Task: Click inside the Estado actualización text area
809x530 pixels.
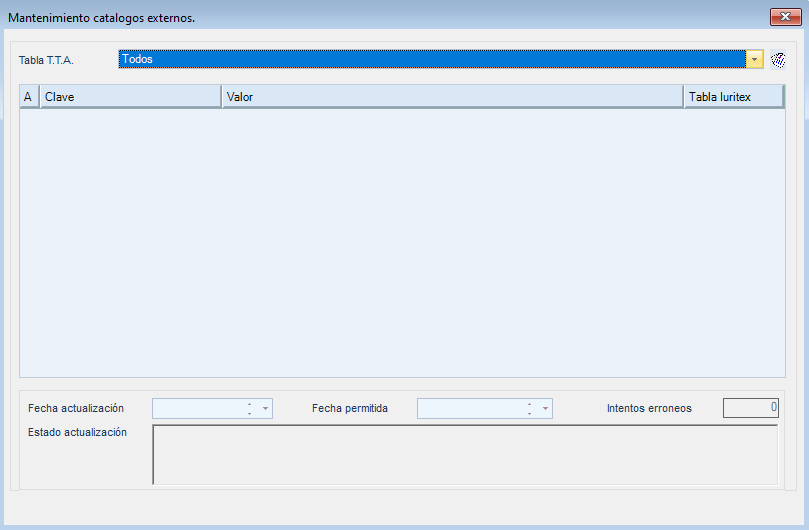Action: (465, 455)
